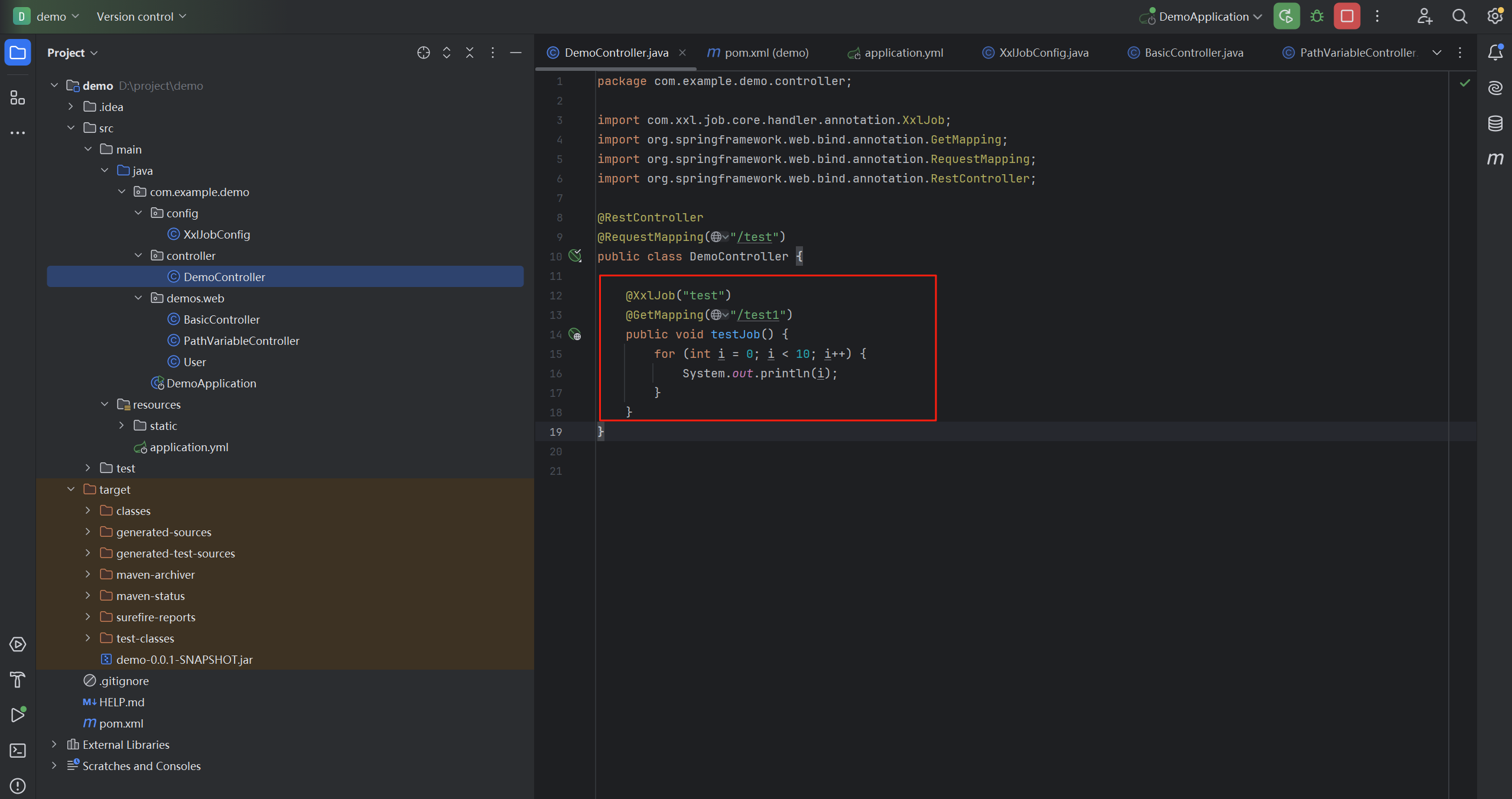Open AI Assistant spiral icon
Screen dimensions: 1512x799
(x=1495, y=88)
